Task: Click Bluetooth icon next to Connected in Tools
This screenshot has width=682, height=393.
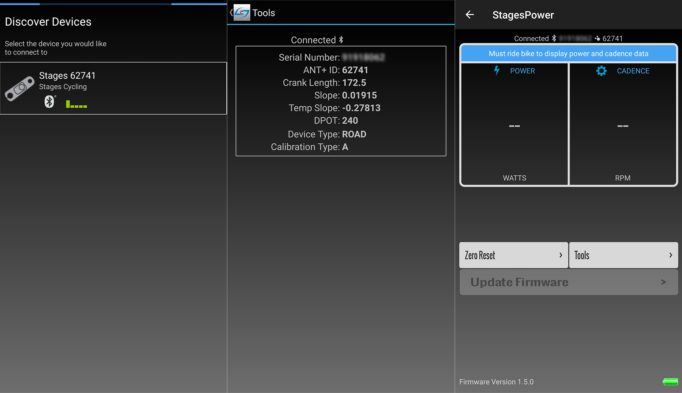Action: pyautogui.click(x=341, y=40)
